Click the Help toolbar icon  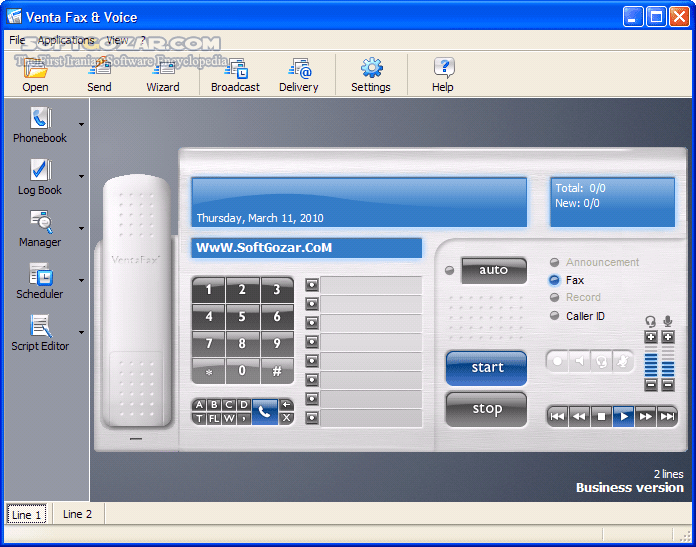click(443, 75)
